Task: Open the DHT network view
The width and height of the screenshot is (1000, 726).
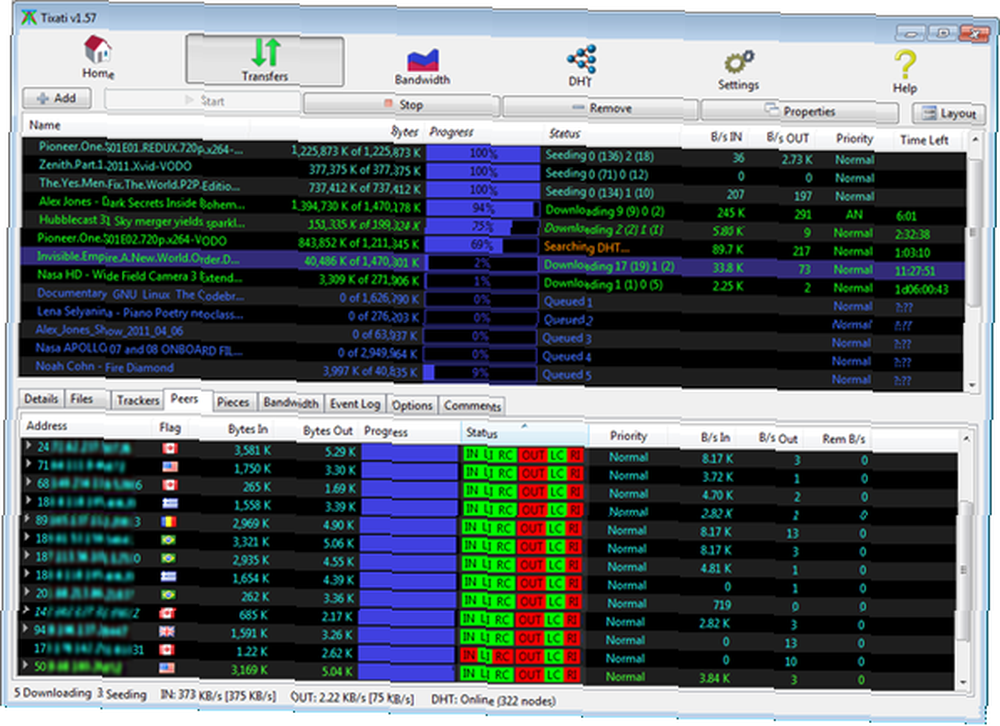Action: pos(581,66)
